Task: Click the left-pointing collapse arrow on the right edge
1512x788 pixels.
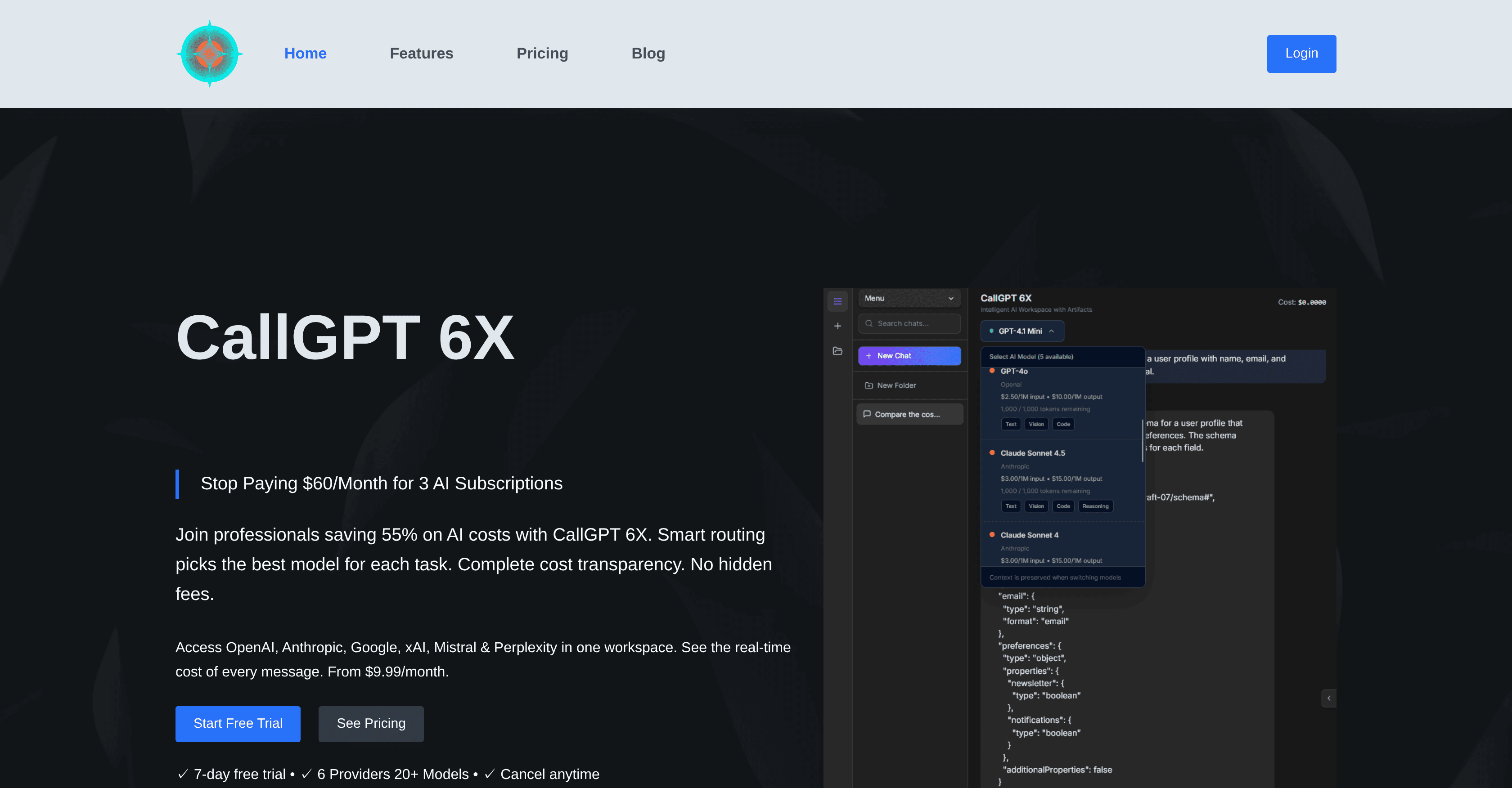Action: point(1329,698)
